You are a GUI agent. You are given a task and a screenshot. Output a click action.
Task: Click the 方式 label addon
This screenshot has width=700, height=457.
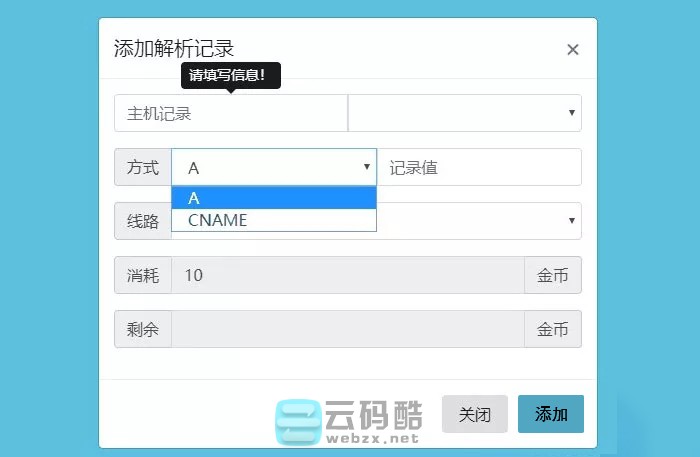[x=143, y=167]
